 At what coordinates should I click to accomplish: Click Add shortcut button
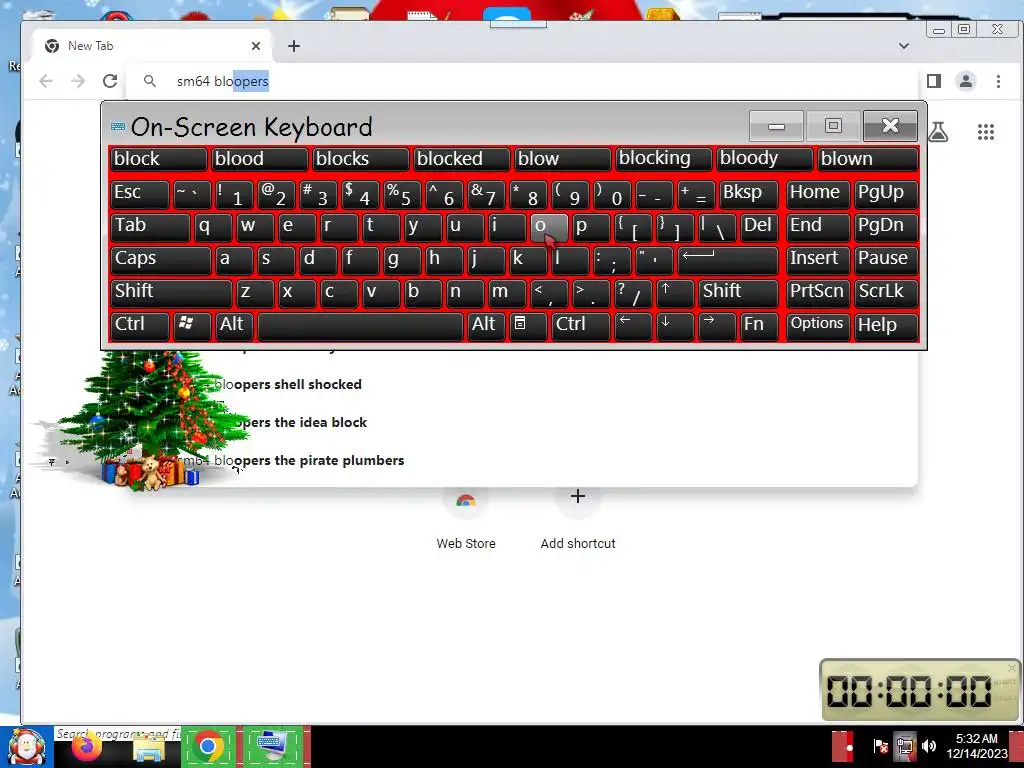(578, 518)
